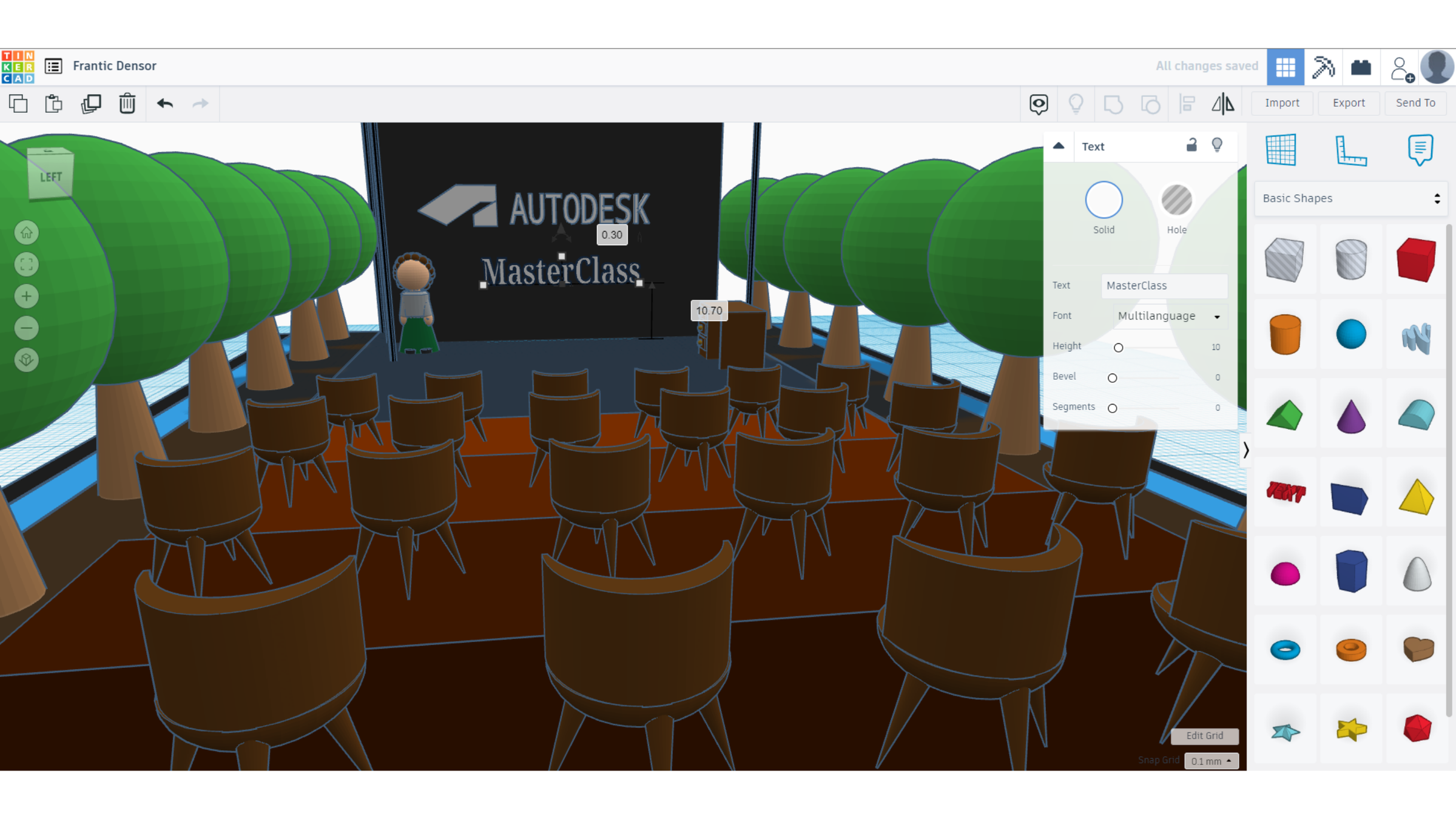The height and width of the screenshot is (819, 1456).
Task: Click the Edit Grid button
Action: point(1204,736)
